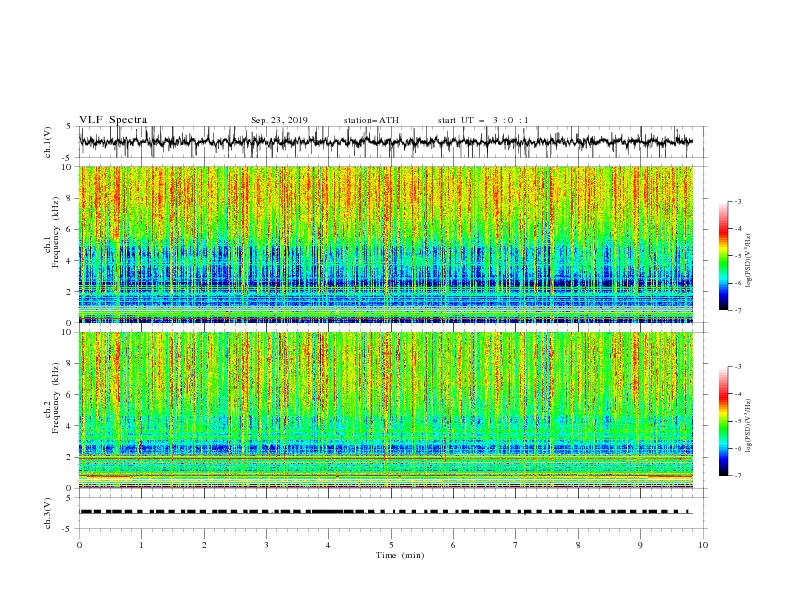
Task: Click the ch.2 color bar "log(PSD)(V²/Hz)" label
Action: coord(749,426)
